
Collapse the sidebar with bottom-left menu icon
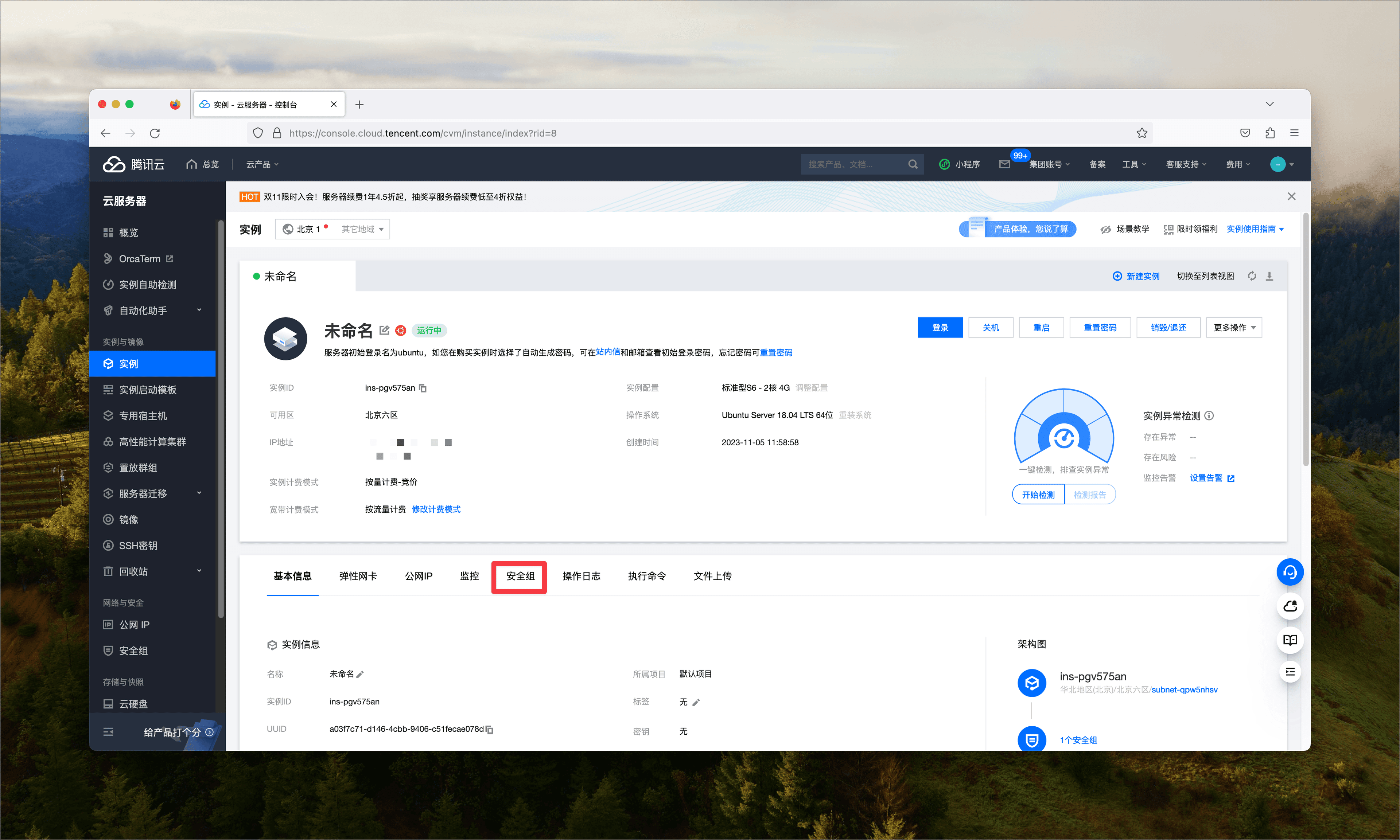108,732
